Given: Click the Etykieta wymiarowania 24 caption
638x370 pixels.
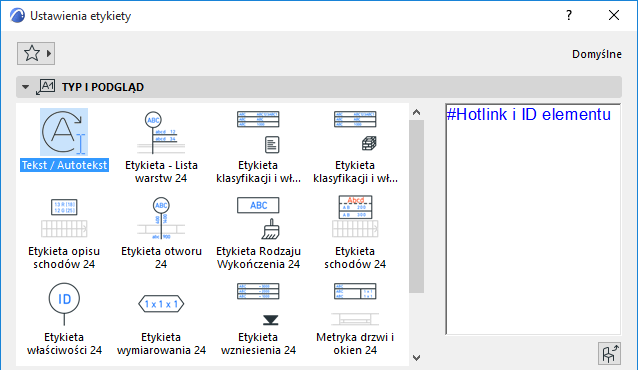Looking at the screenshot, I should click(x=161, y=344).
